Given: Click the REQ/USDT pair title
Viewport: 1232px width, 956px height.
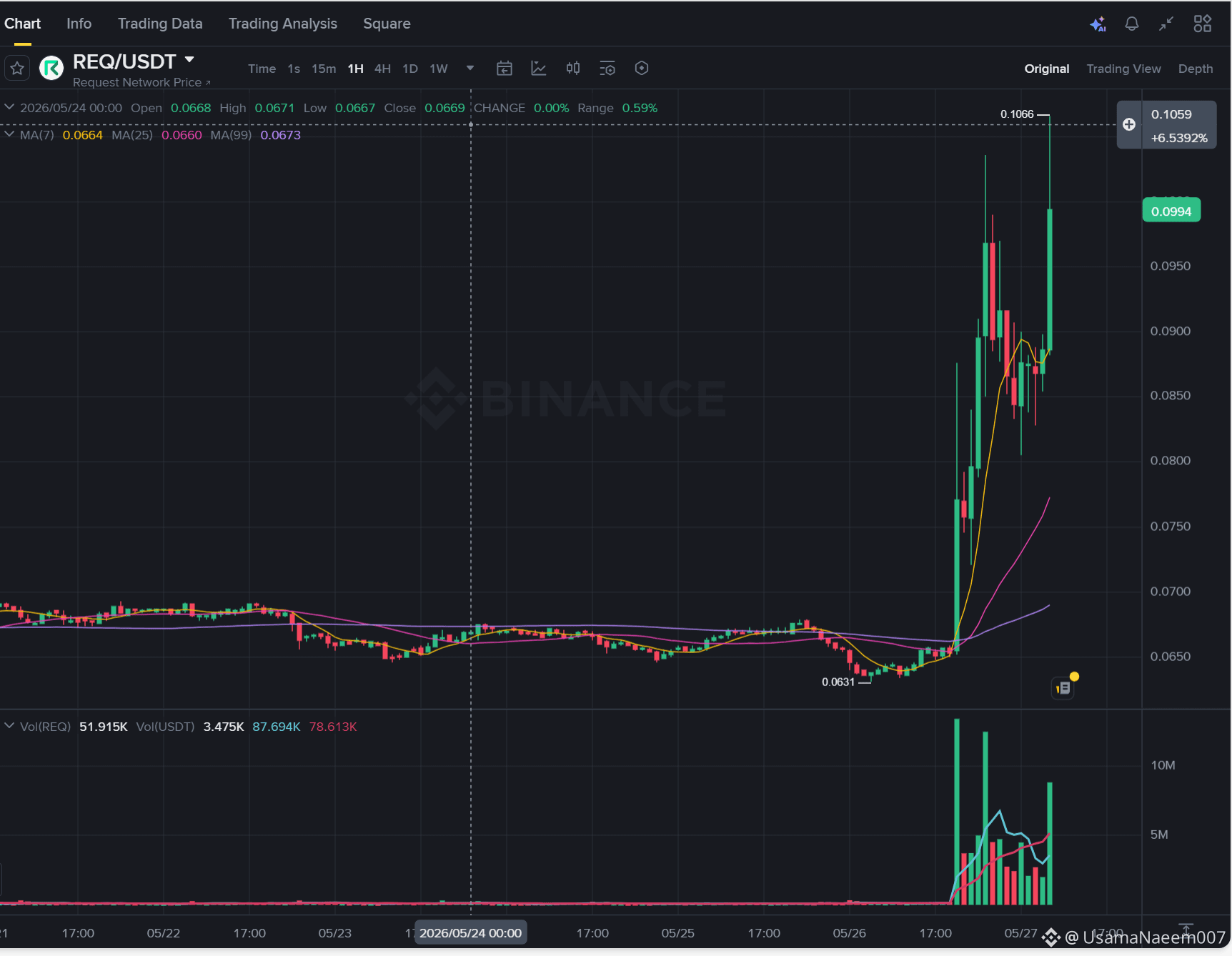Looking at the screenshot, I should (x=124, y=61).
